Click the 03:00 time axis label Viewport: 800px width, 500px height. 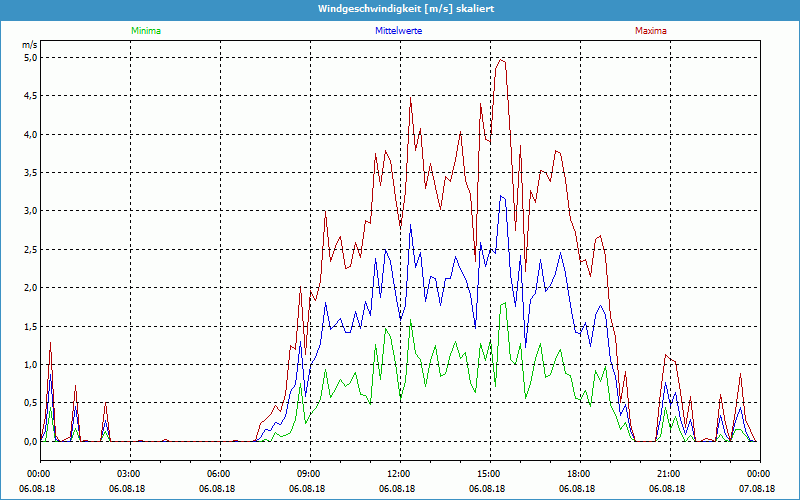pos(128,474)
